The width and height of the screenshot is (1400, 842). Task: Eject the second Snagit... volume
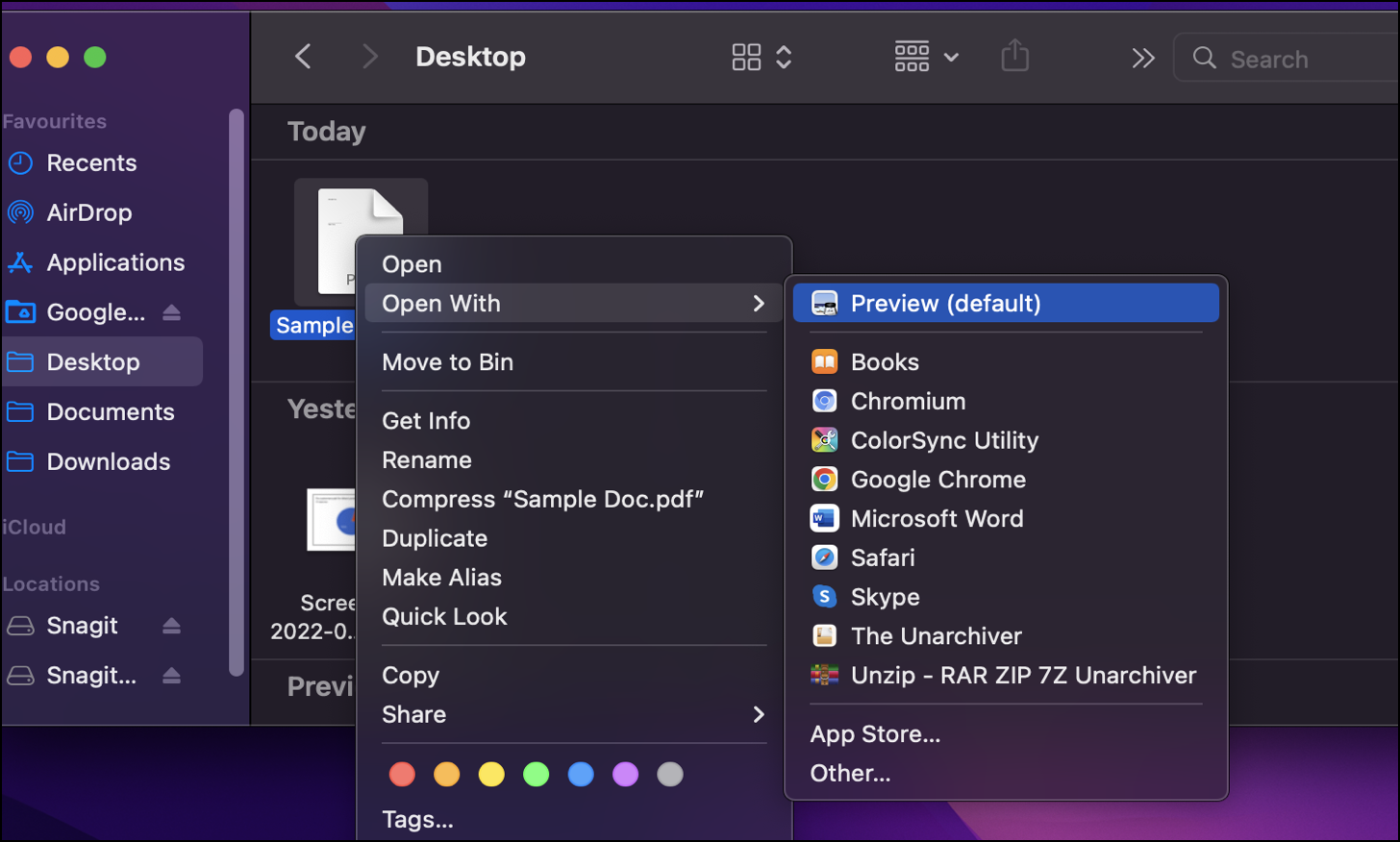(x=171, y=676)
